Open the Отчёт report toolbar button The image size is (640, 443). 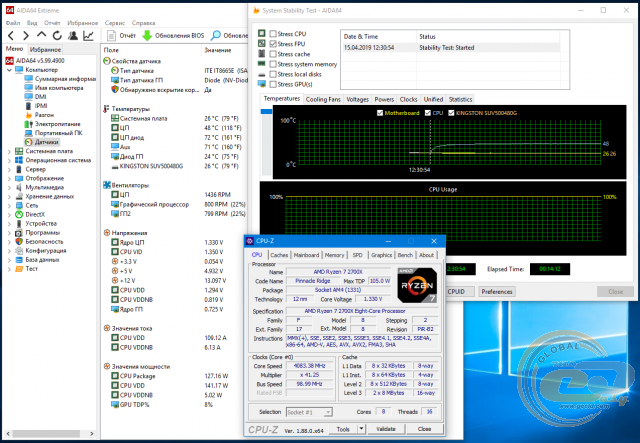point(121,36)
